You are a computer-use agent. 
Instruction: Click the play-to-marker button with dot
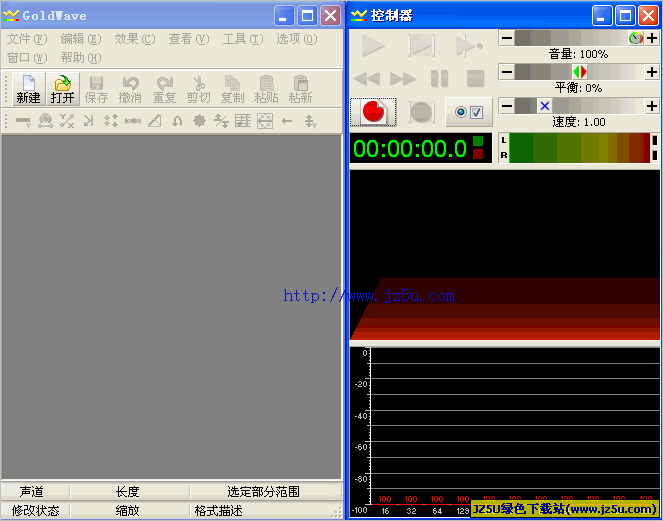pos(469,45)
